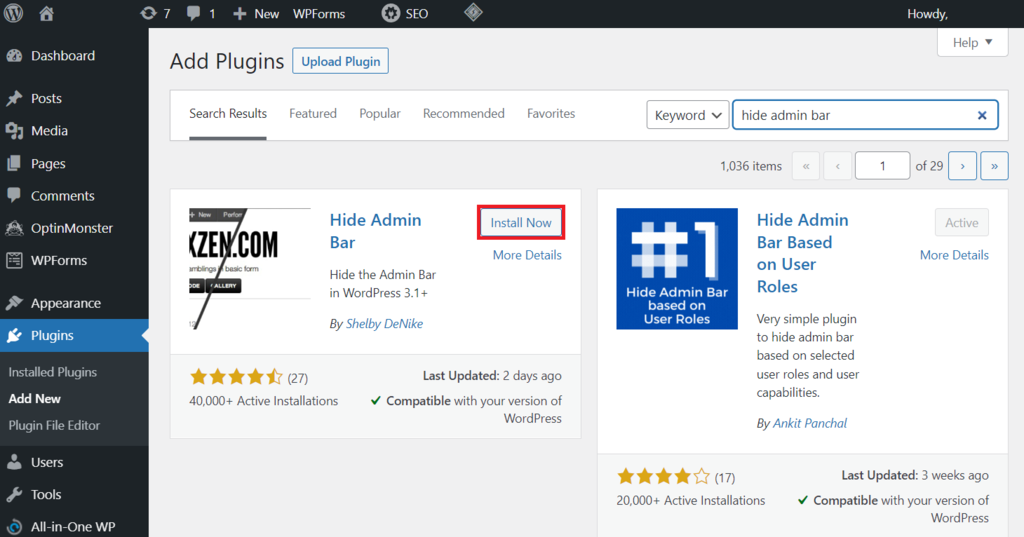The width and height of the screenshot is (1024, 537).
Task: Expand the Help panel
Action: pos(972,42)
